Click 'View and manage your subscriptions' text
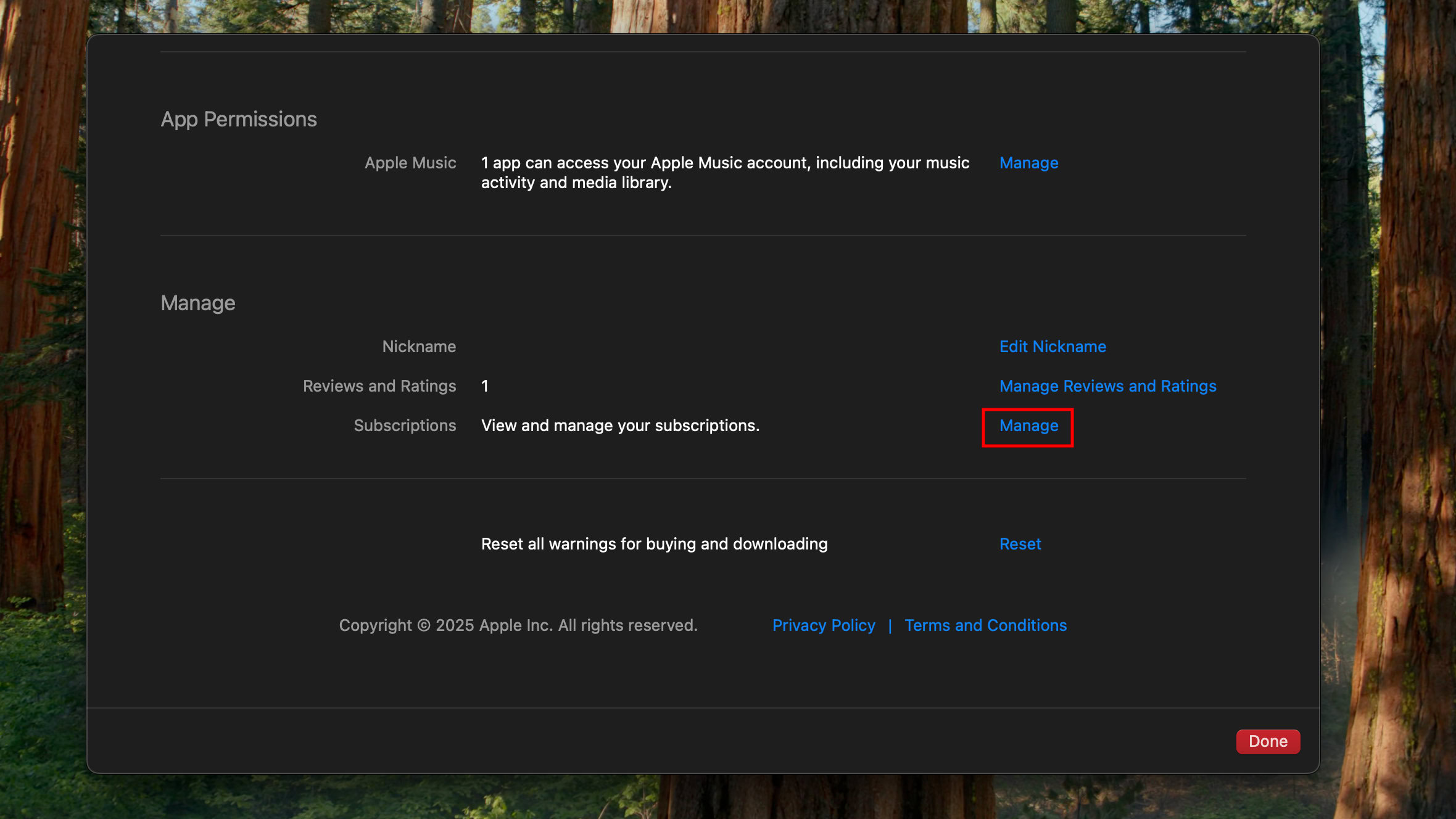 pyautogui.click(x=620, y=426)
